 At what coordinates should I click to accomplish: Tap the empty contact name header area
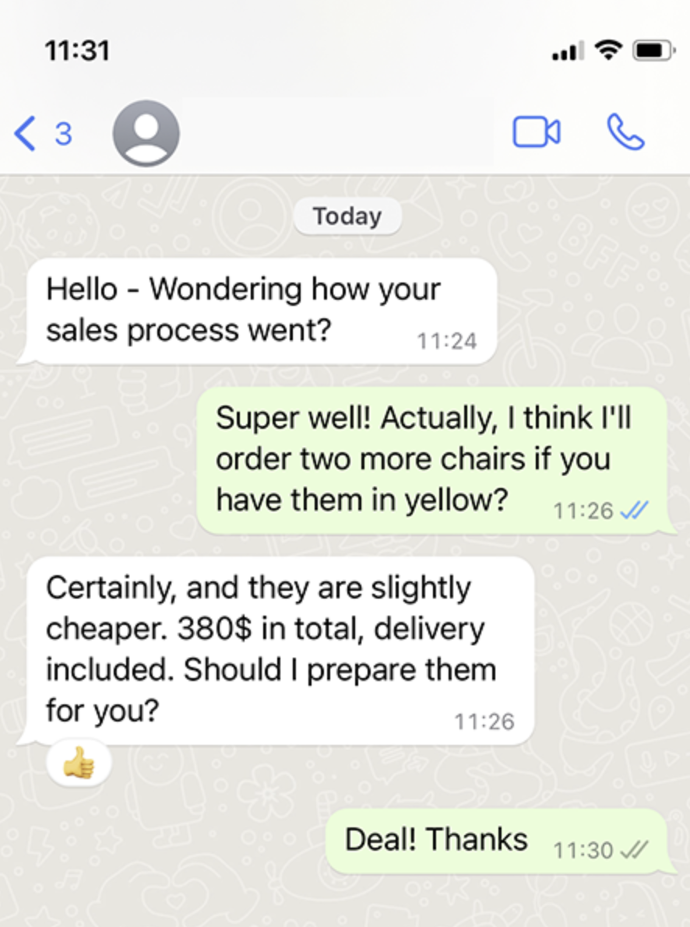point(338,132)
